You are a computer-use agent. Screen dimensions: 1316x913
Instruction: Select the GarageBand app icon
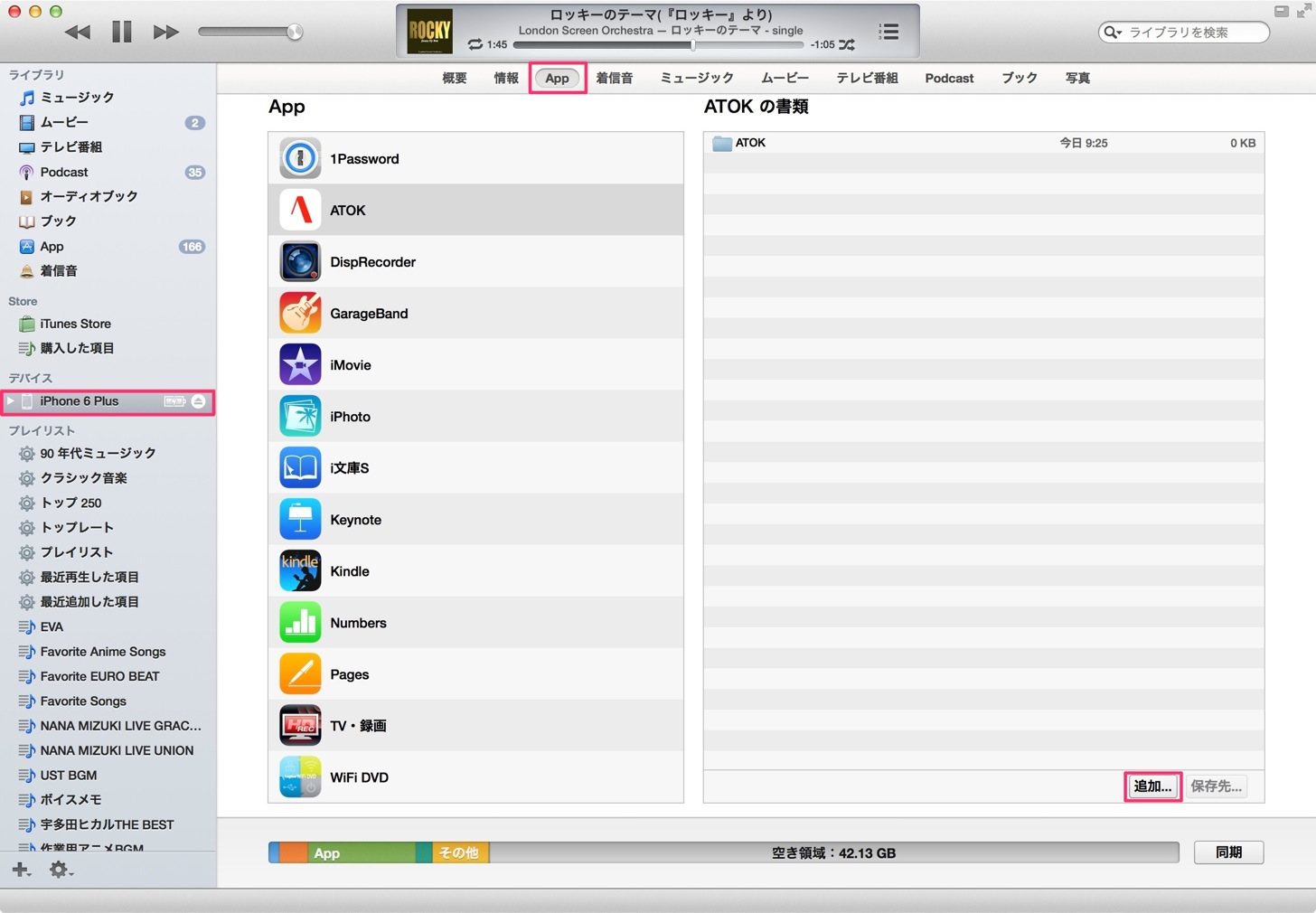pos(300,314)
